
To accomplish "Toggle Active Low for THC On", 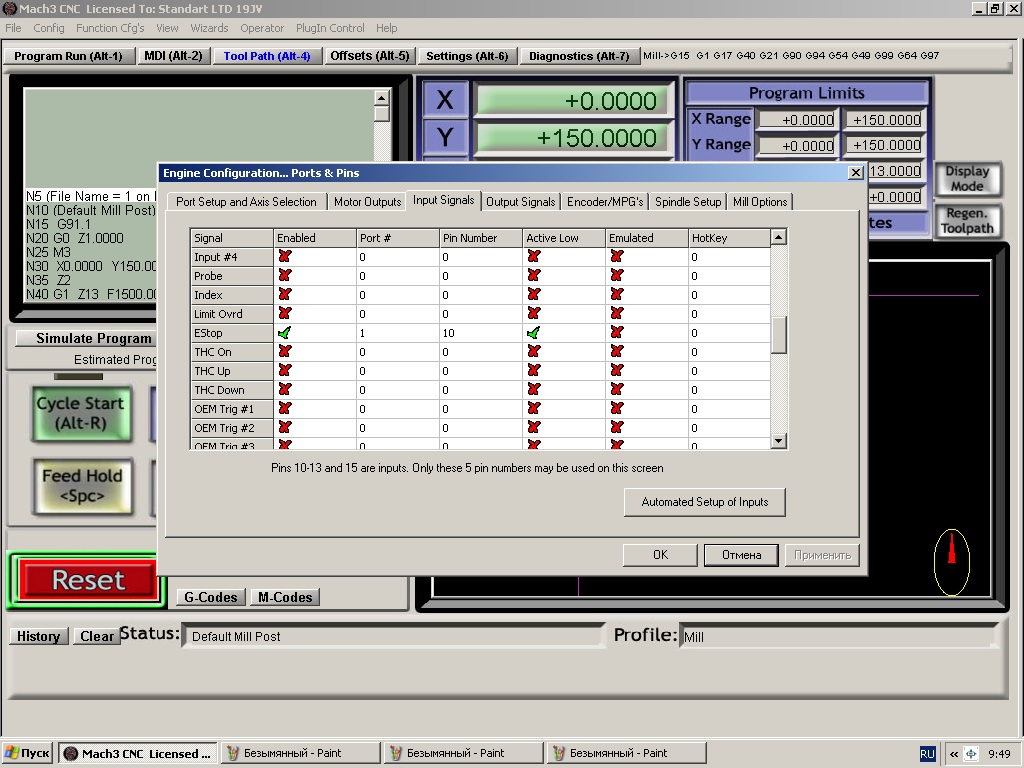I will (534, 351).
